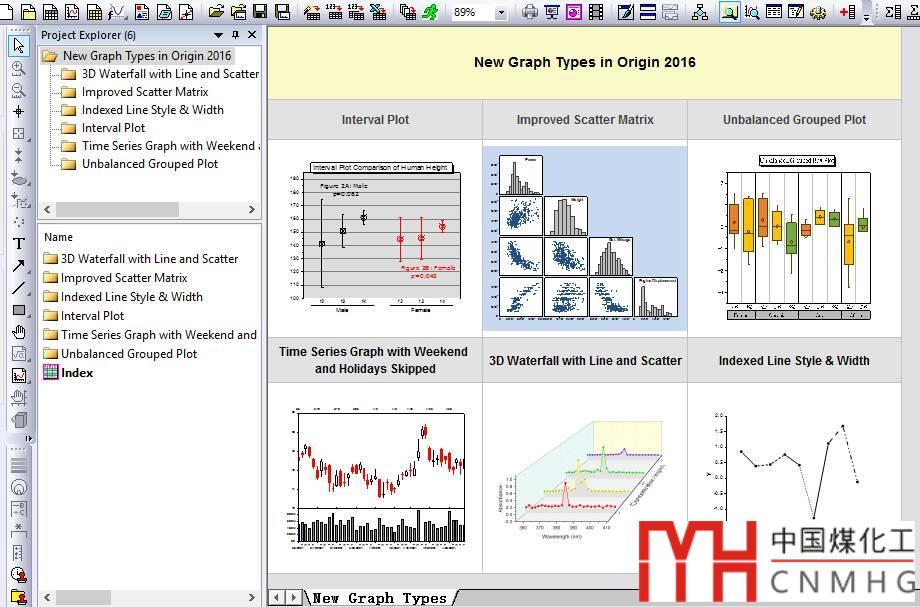Click the Save Project icon
The width and height of the screenshot is (920, 607).
[260, 12]
